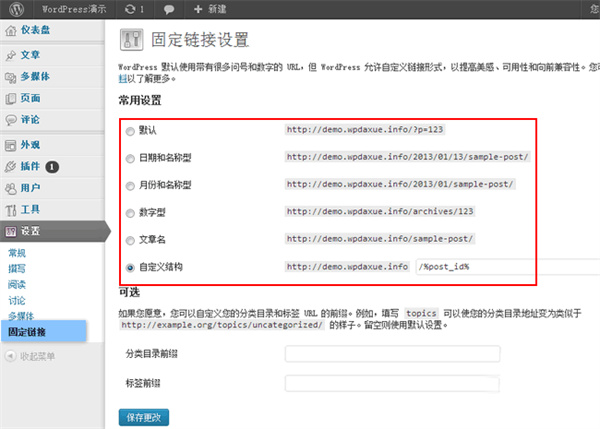Go to 多媒体 settings submenu
The image size is (600, 429).
click(x=21, y=316)
